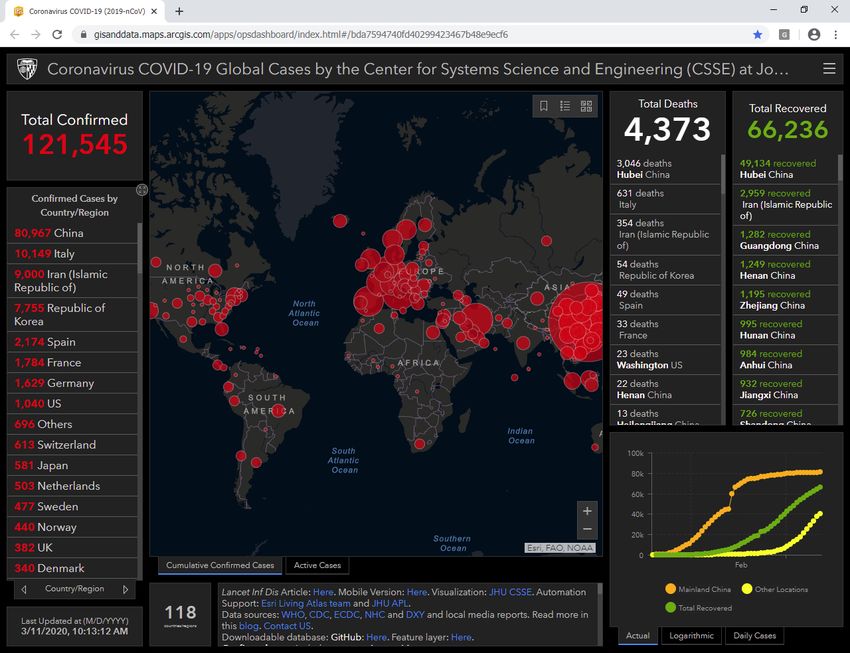The width and height of the screenshot is (850, 653).
Task: Toggle Total Recovered series in legend
Action: point(698,608)
